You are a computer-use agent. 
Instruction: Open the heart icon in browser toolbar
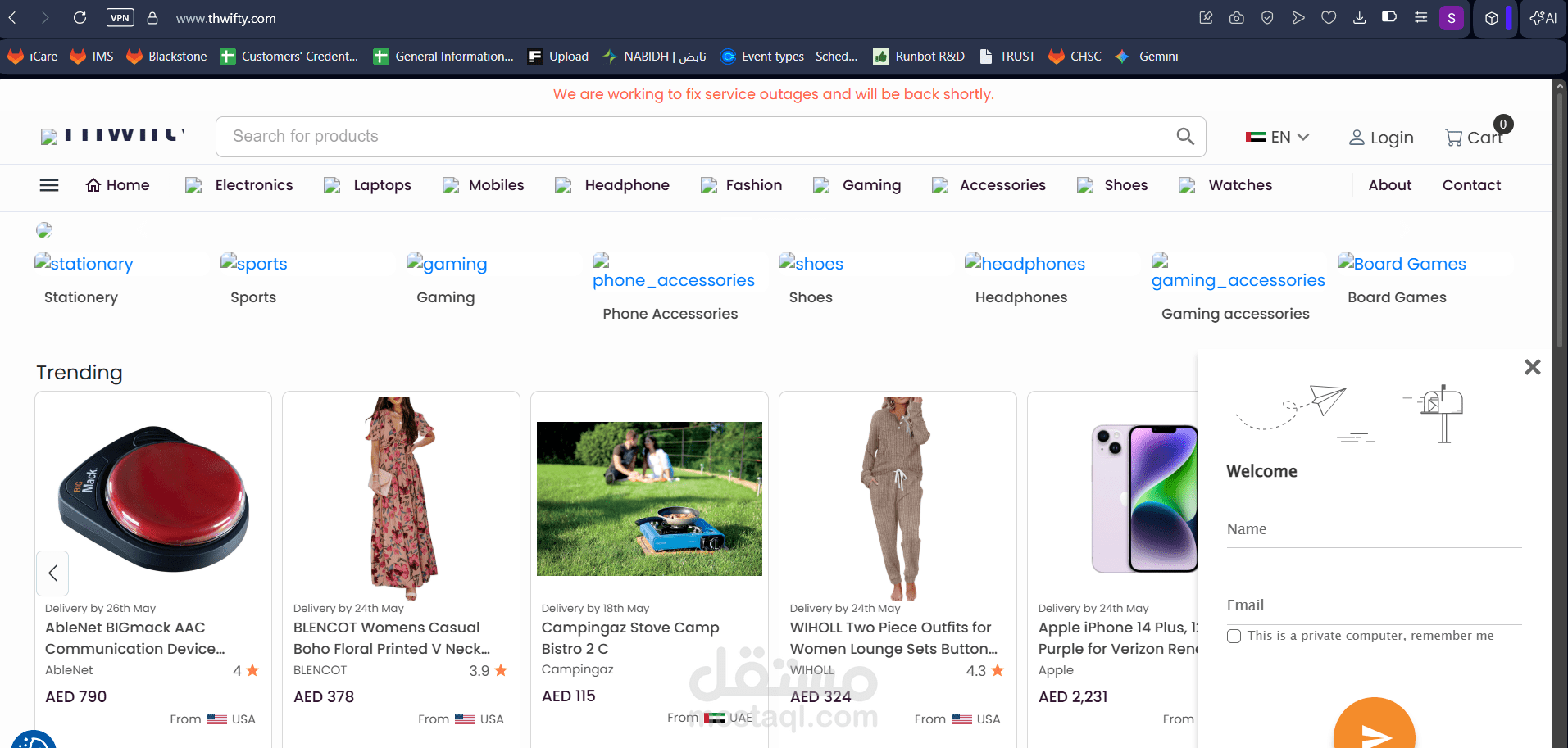tap(1329, 17)
